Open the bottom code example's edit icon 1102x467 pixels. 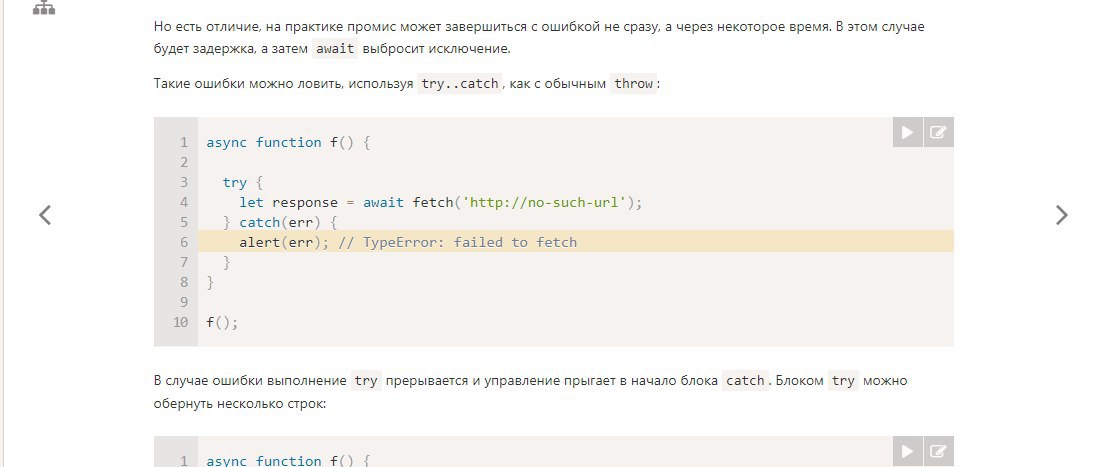point(938,451)
